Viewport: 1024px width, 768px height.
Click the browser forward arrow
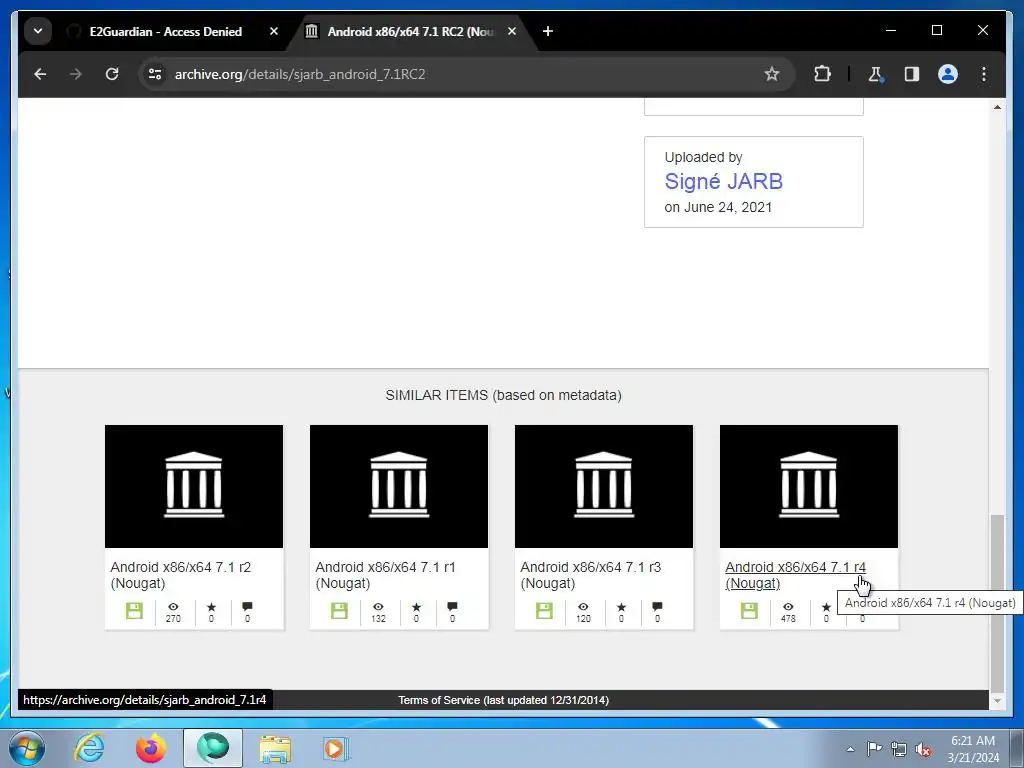pyautogui.click(x=76, y=74)
